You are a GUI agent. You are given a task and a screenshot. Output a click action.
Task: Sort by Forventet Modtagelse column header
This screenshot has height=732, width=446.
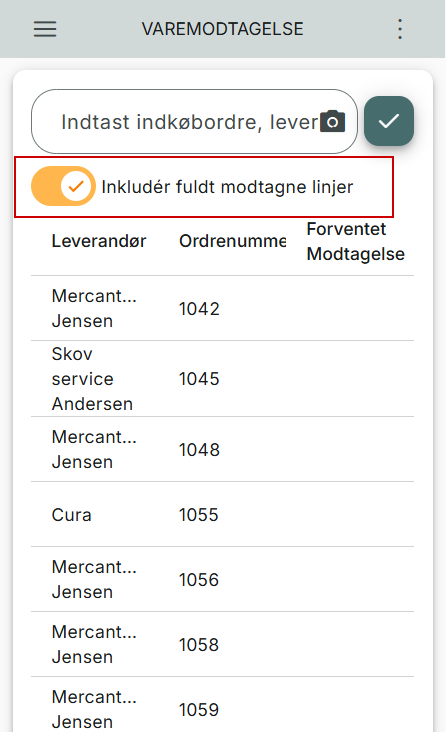pos(355,241)
